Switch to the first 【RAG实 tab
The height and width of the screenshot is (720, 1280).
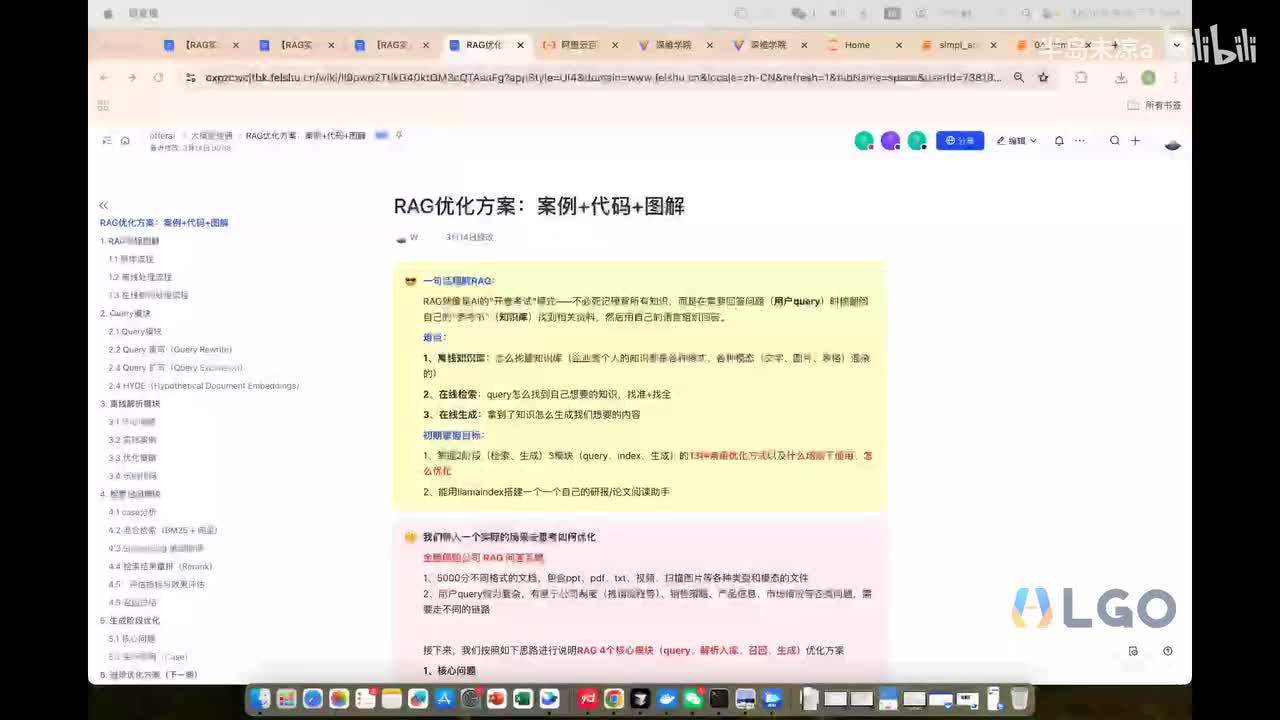201,45
